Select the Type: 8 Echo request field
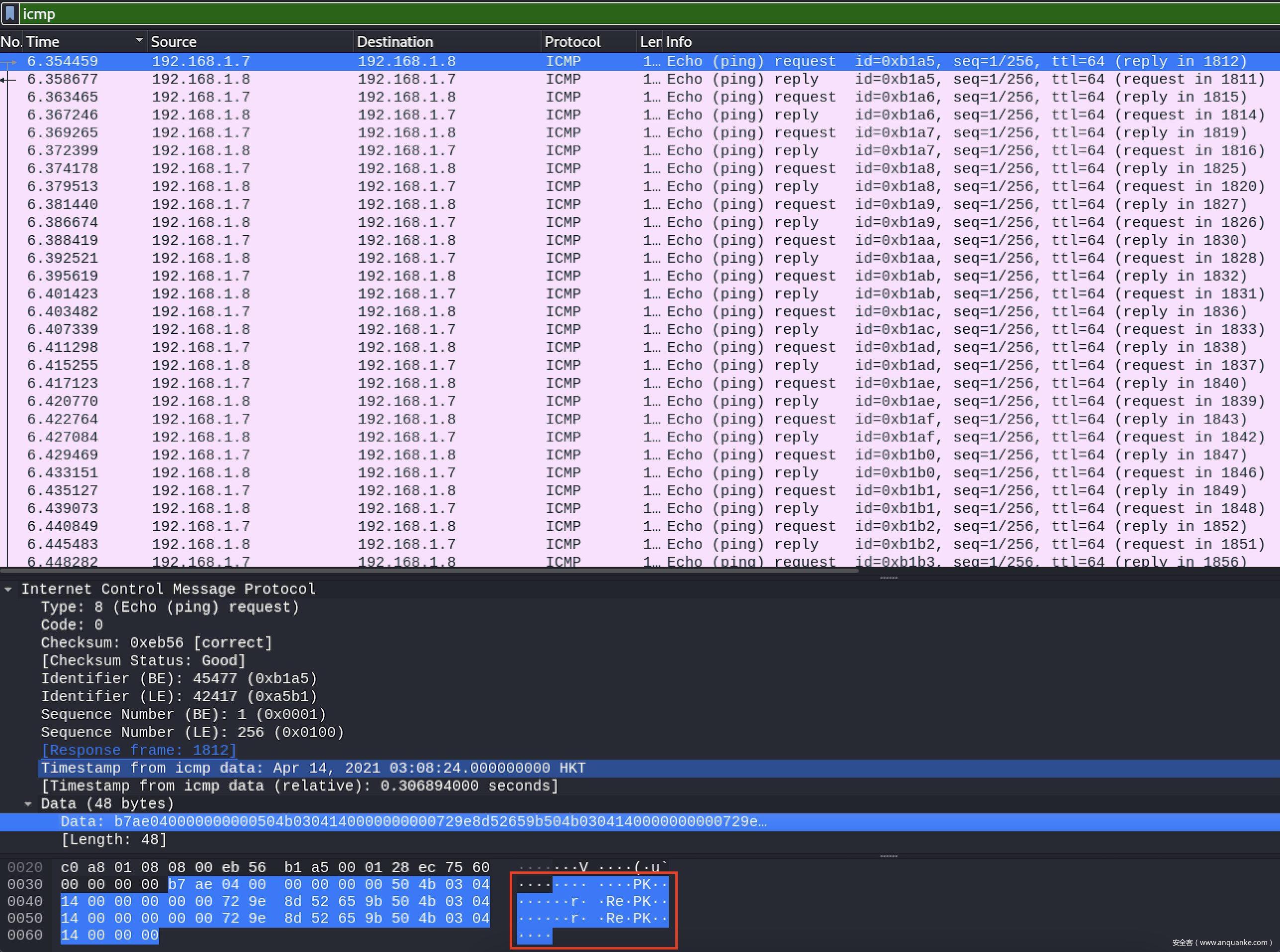The image size is (1280, 952). pyautogui.click(x=170, y=607)
